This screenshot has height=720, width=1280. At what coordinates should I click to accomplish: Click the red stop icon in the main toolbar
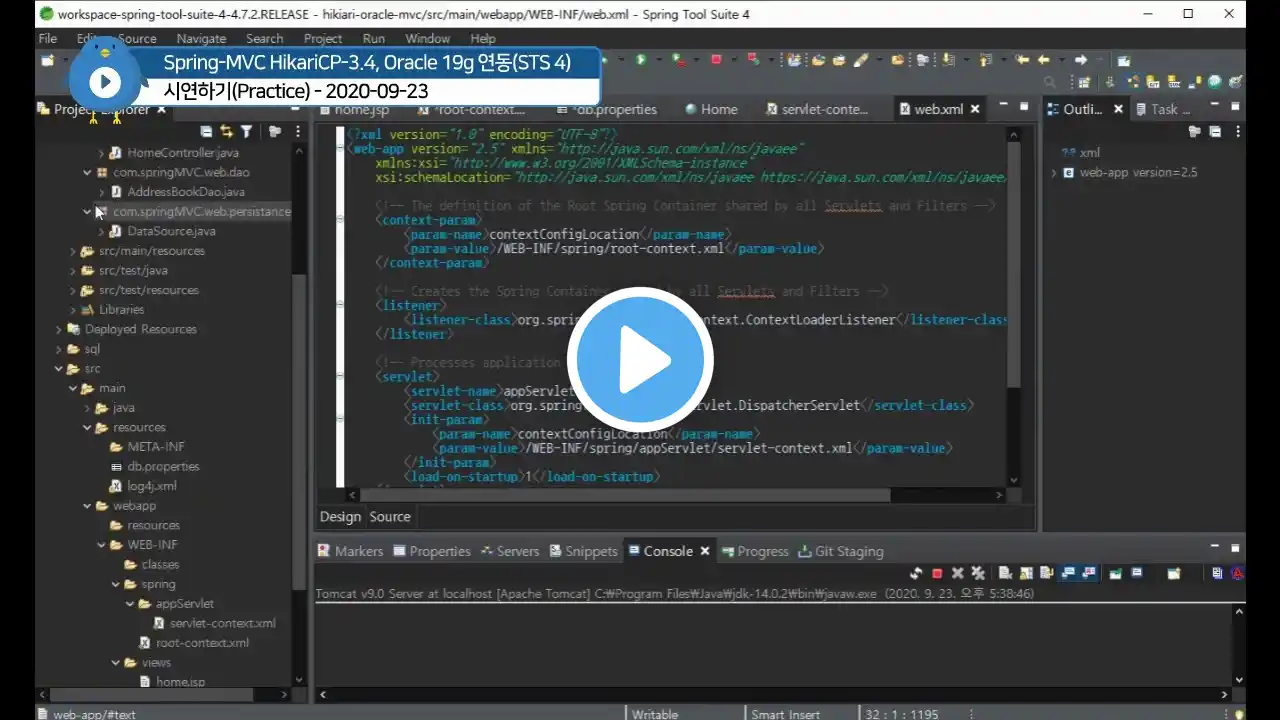point(716,60)
